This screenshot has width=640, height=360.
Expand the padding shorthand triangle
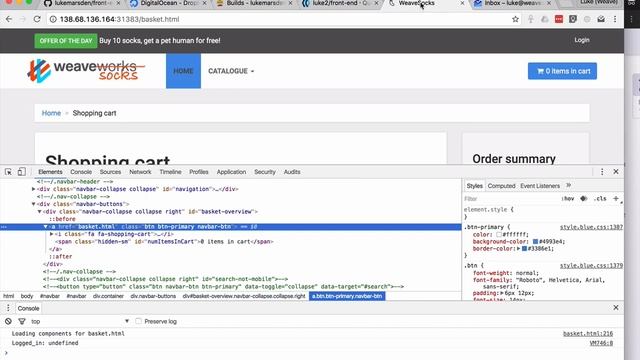[x=502, y=293]
